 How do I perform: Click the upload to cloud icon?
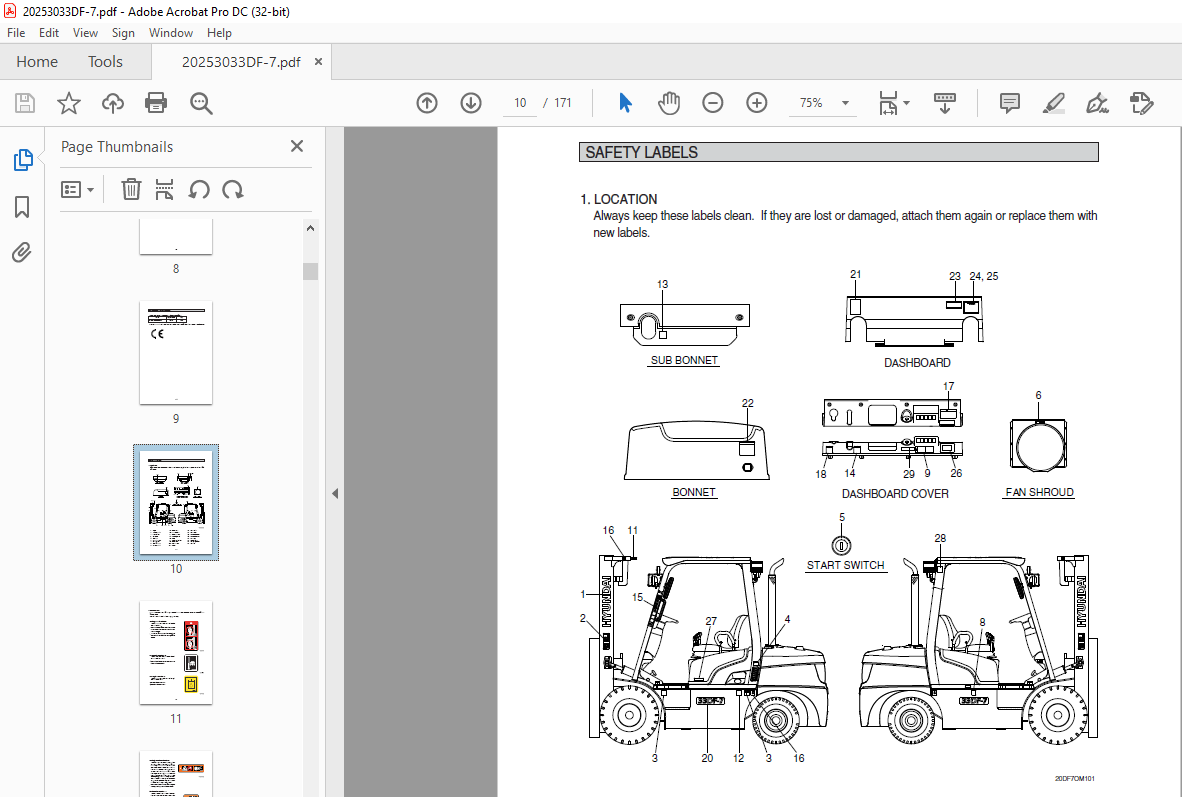112,103
